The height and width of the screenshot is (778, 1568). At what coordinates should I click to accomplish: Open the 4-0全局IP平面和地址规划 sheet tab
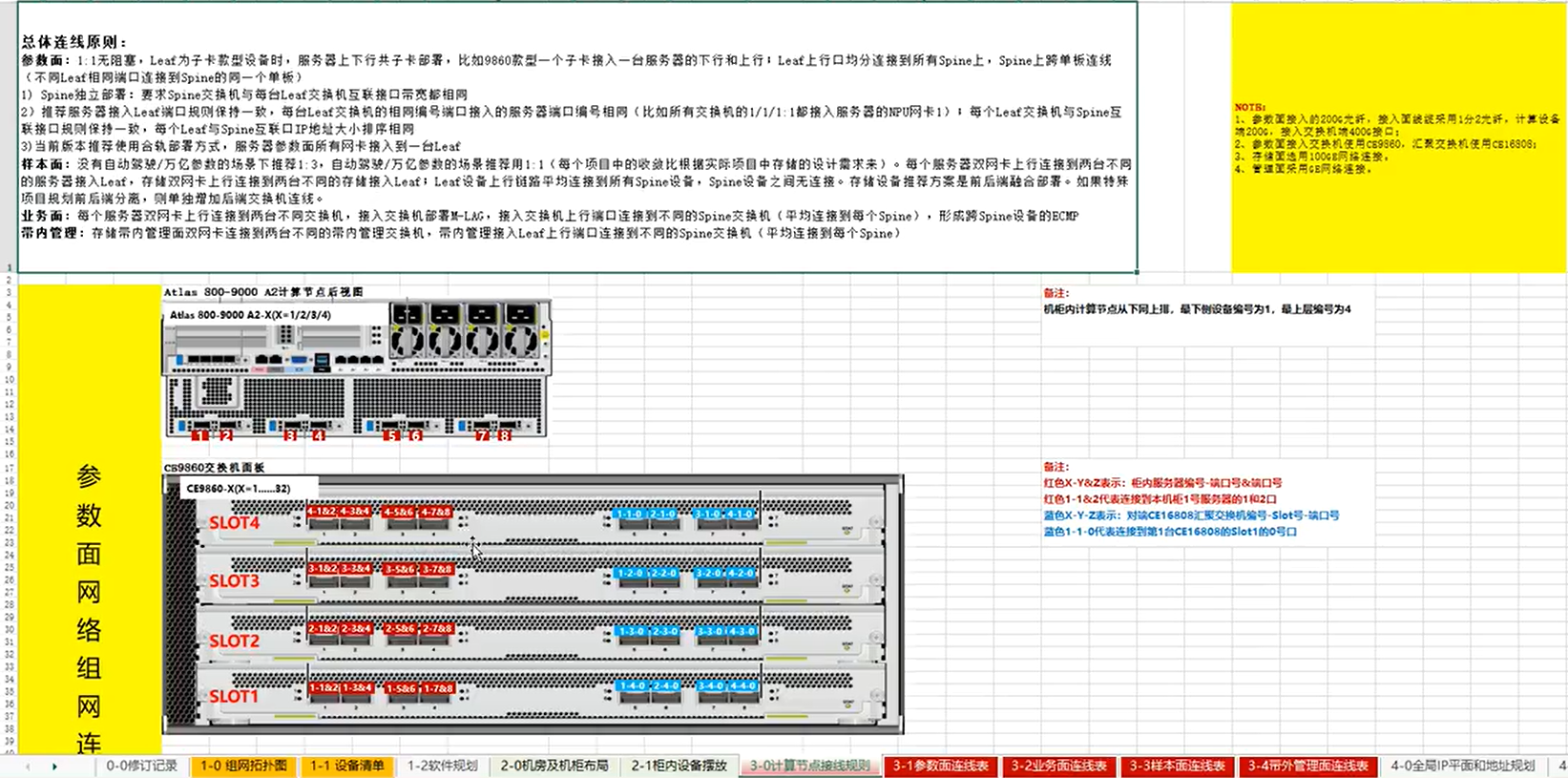pos(1462,766)
